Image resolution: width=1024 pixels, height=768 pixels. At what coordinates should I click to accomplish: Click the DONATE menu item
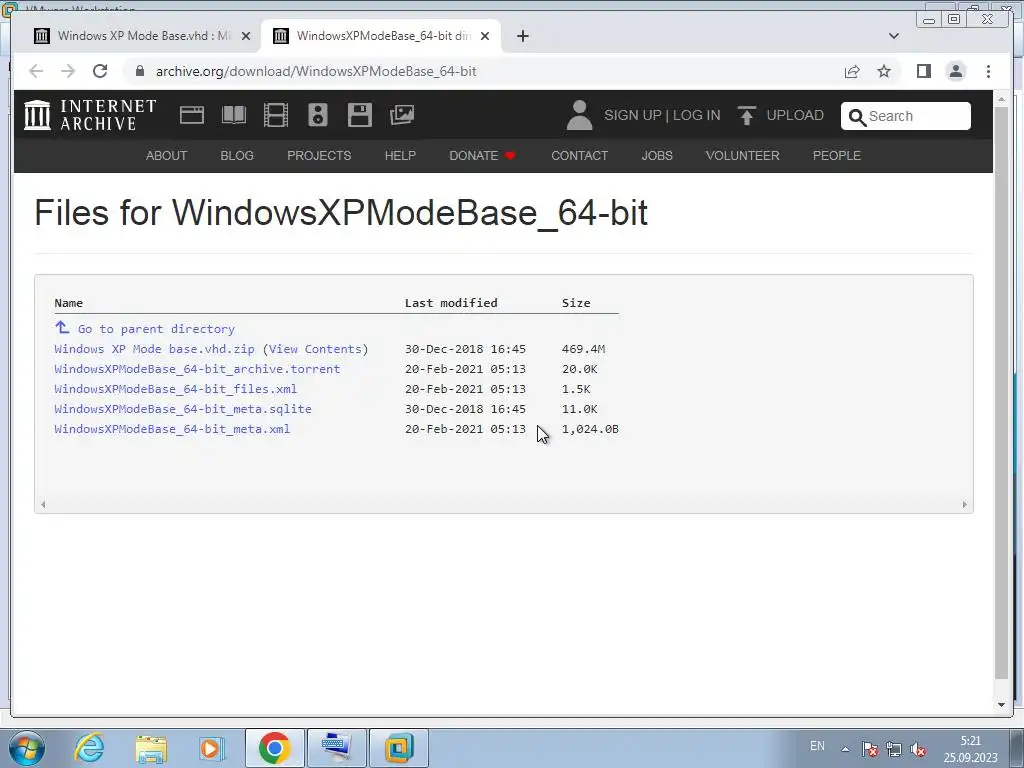pyautogui.click(x=482, y=155)
